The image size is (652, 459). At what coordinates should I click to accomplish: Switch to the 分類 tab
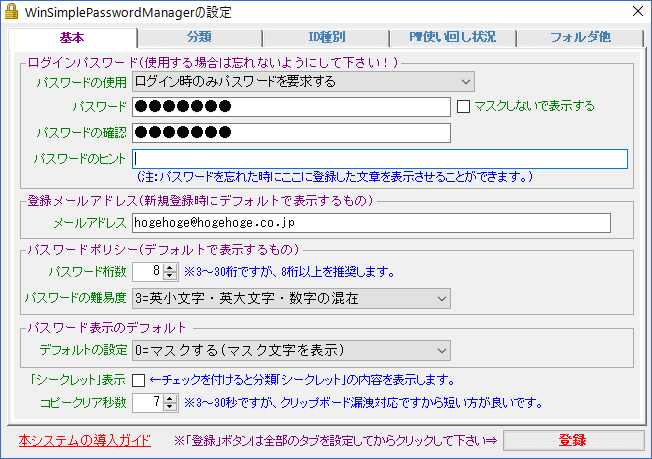coord(199,37)
